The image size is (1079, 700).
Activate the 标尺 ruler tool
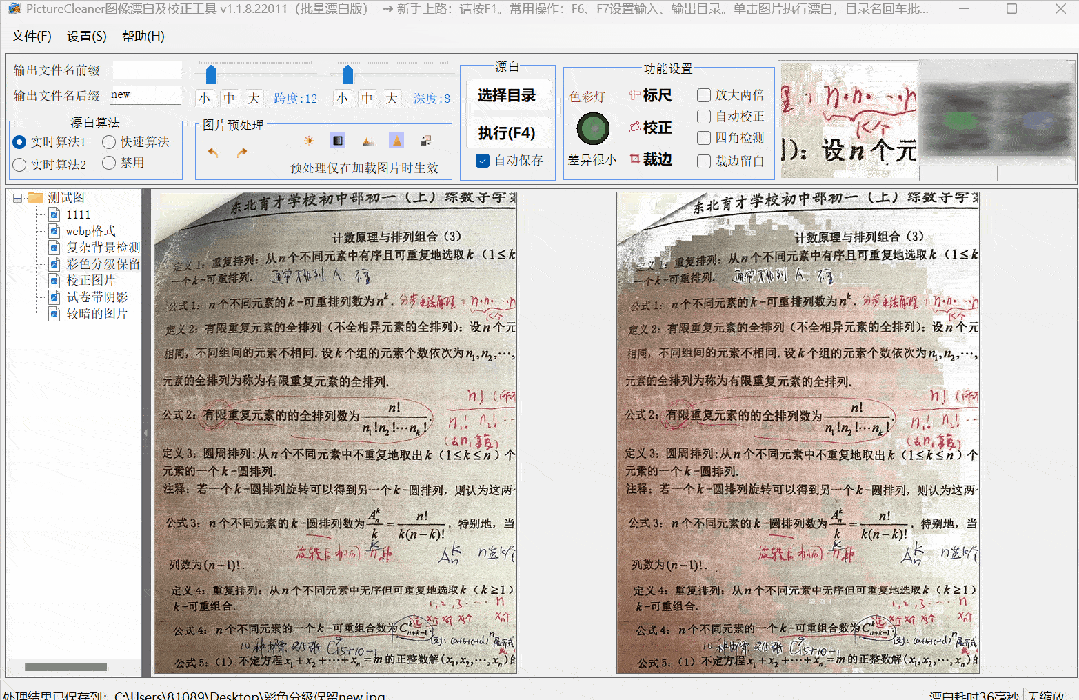click(650, 96)
